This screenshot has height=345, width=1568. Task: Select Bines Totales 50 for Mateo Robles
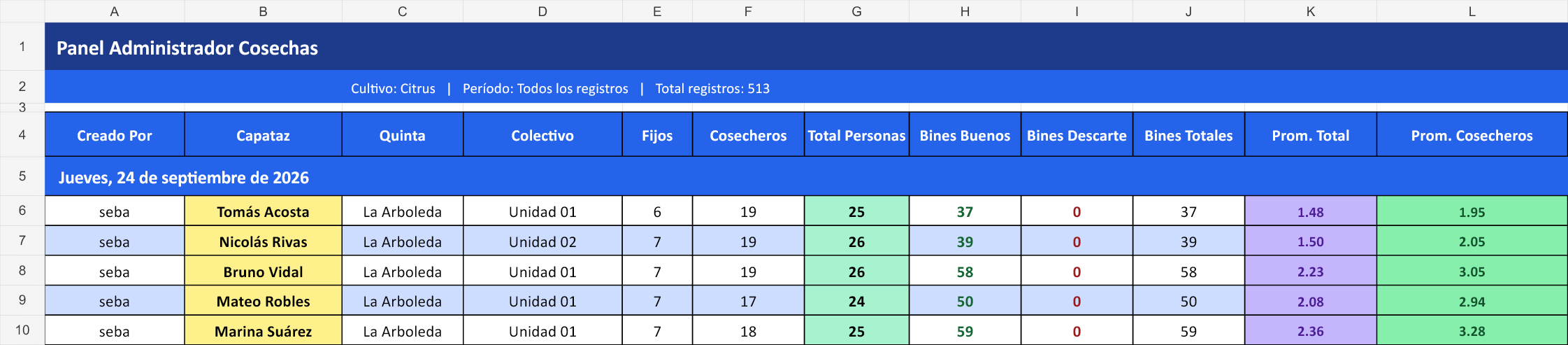[x=1189, y=301]
